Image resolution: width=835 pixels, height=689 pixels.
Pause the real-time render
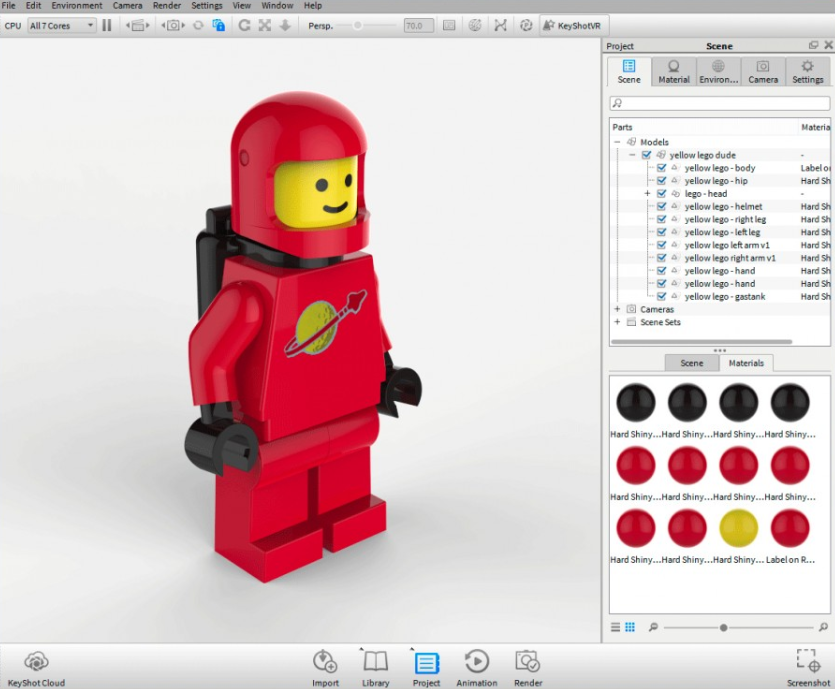coord(107,26)
